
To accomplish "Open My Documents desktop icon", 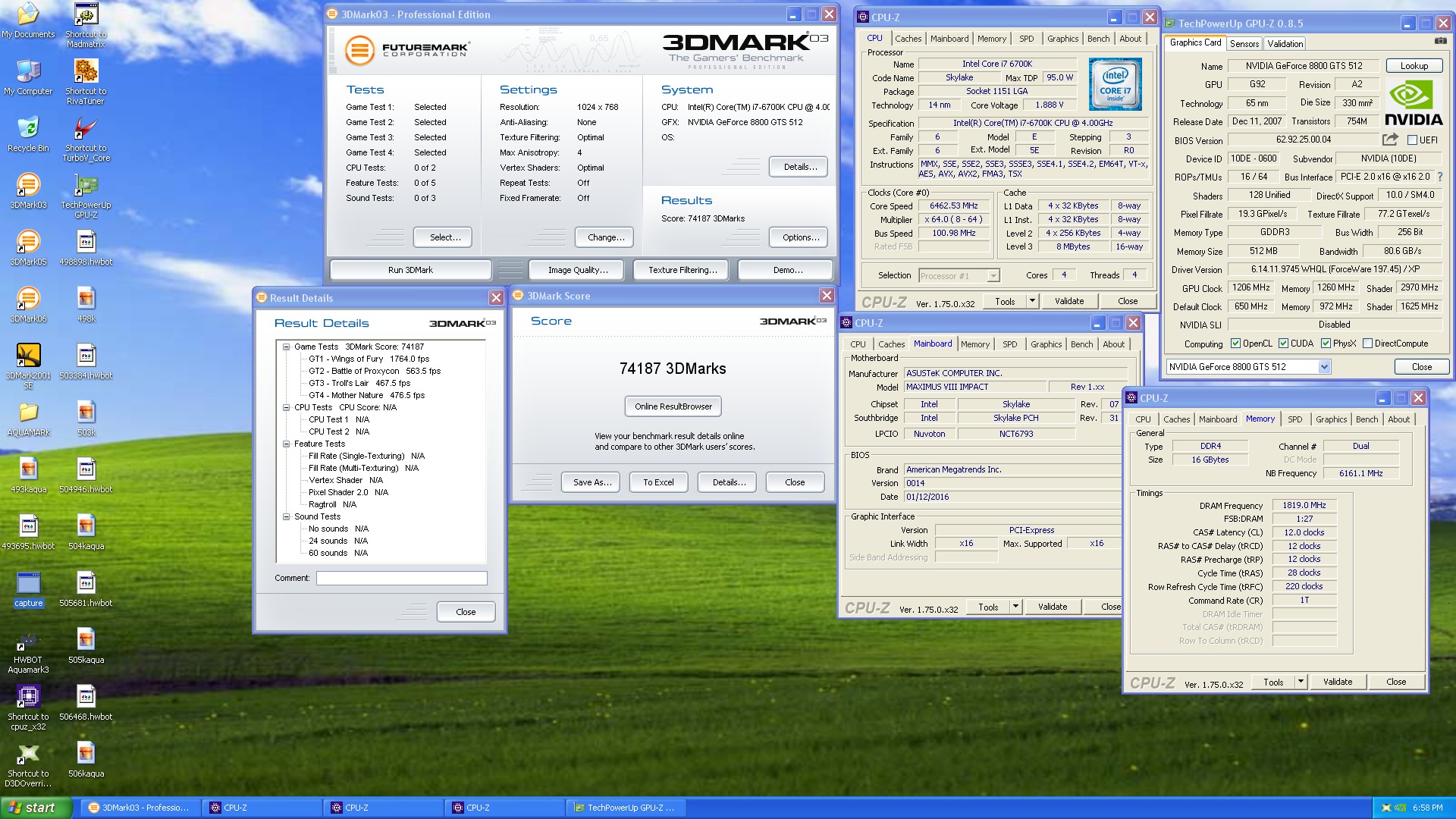I will [x=28, y=21].
